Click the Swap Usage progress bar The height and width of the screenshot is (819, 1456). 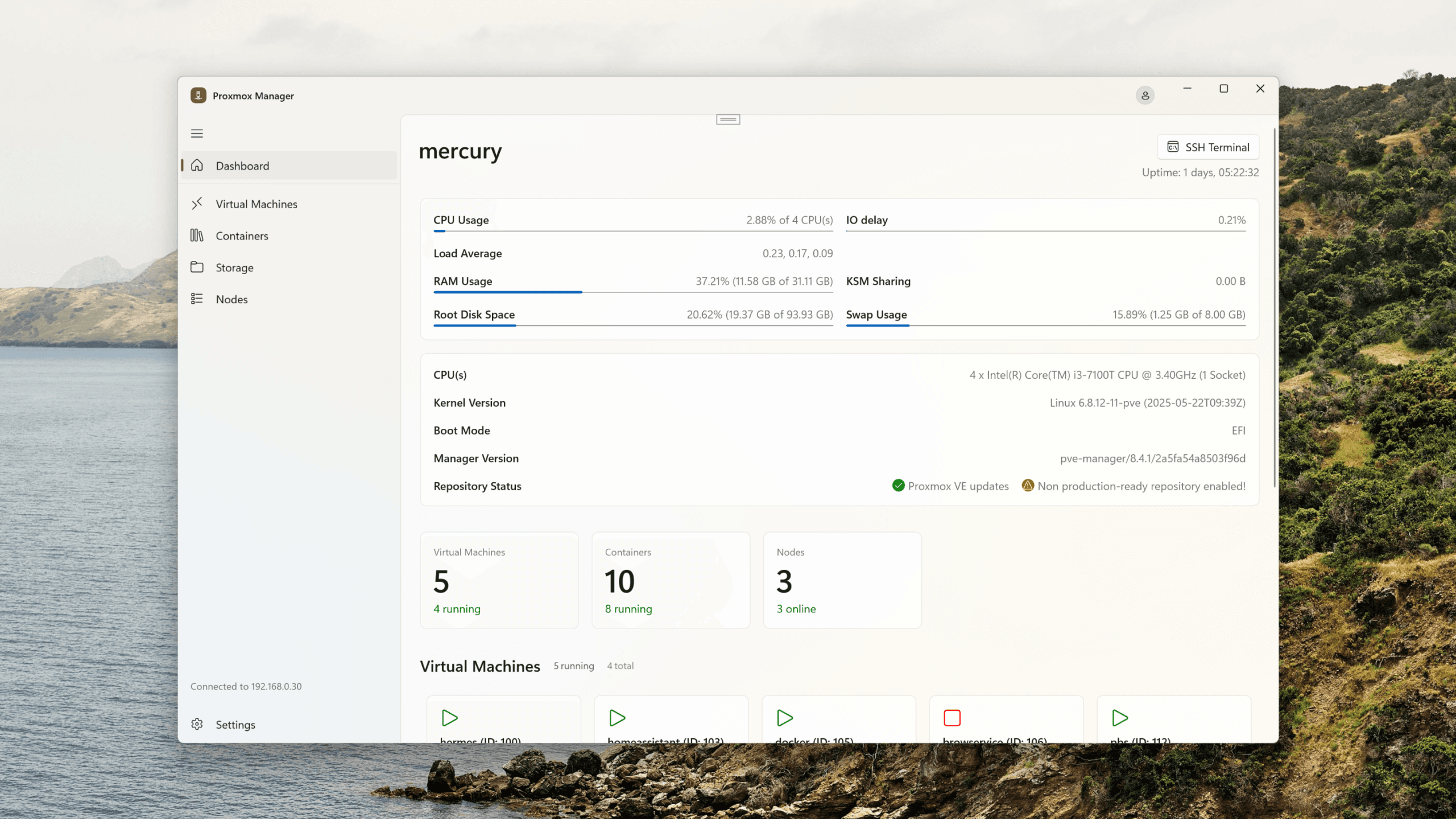1045,325
